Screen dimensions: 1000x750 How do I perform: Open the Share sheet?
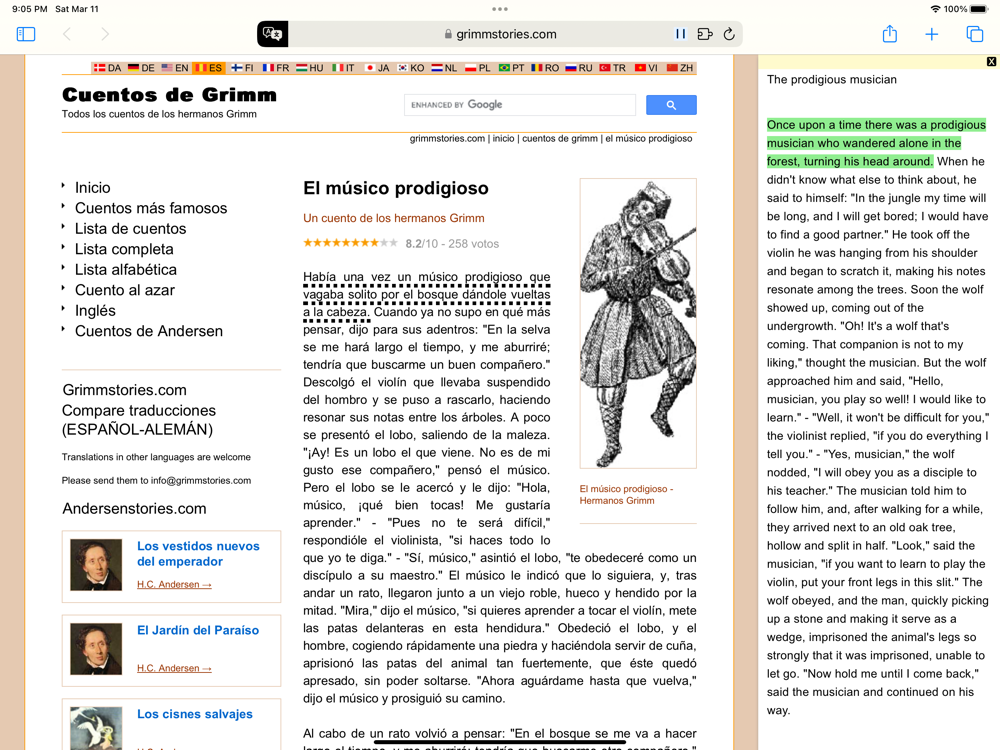(890, 34)
